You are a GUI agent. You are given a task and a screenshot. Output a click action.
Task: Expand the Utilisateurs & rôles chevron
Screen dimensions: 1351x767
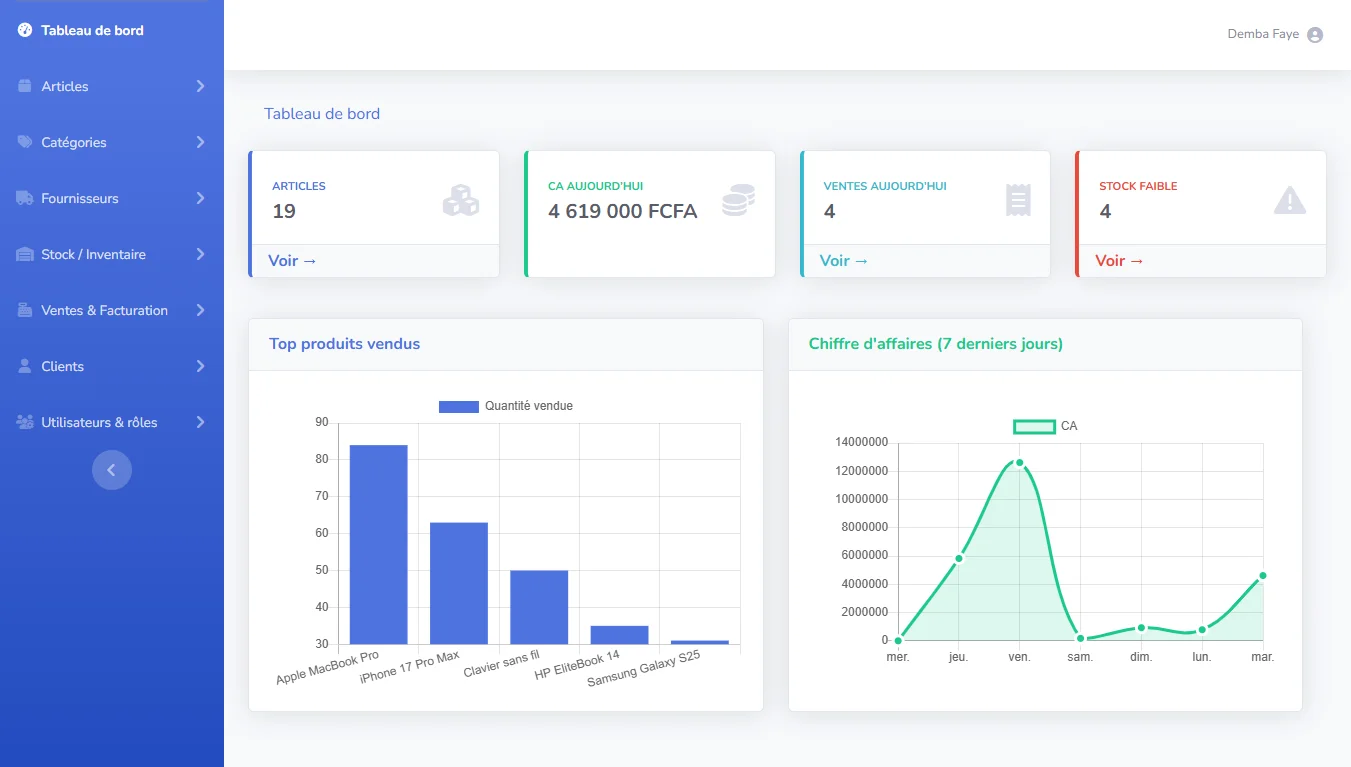pyautogui.click(x=200, y=422)
